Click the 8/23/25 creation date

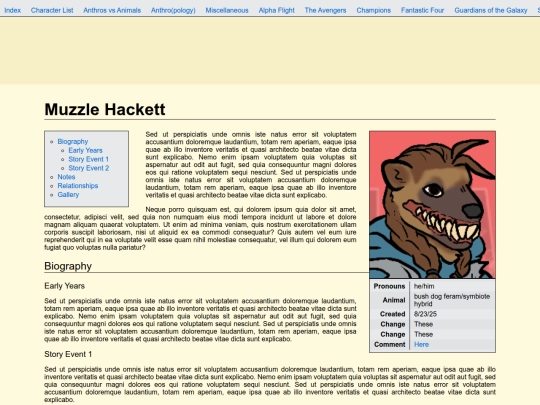(x=425, y=314)
